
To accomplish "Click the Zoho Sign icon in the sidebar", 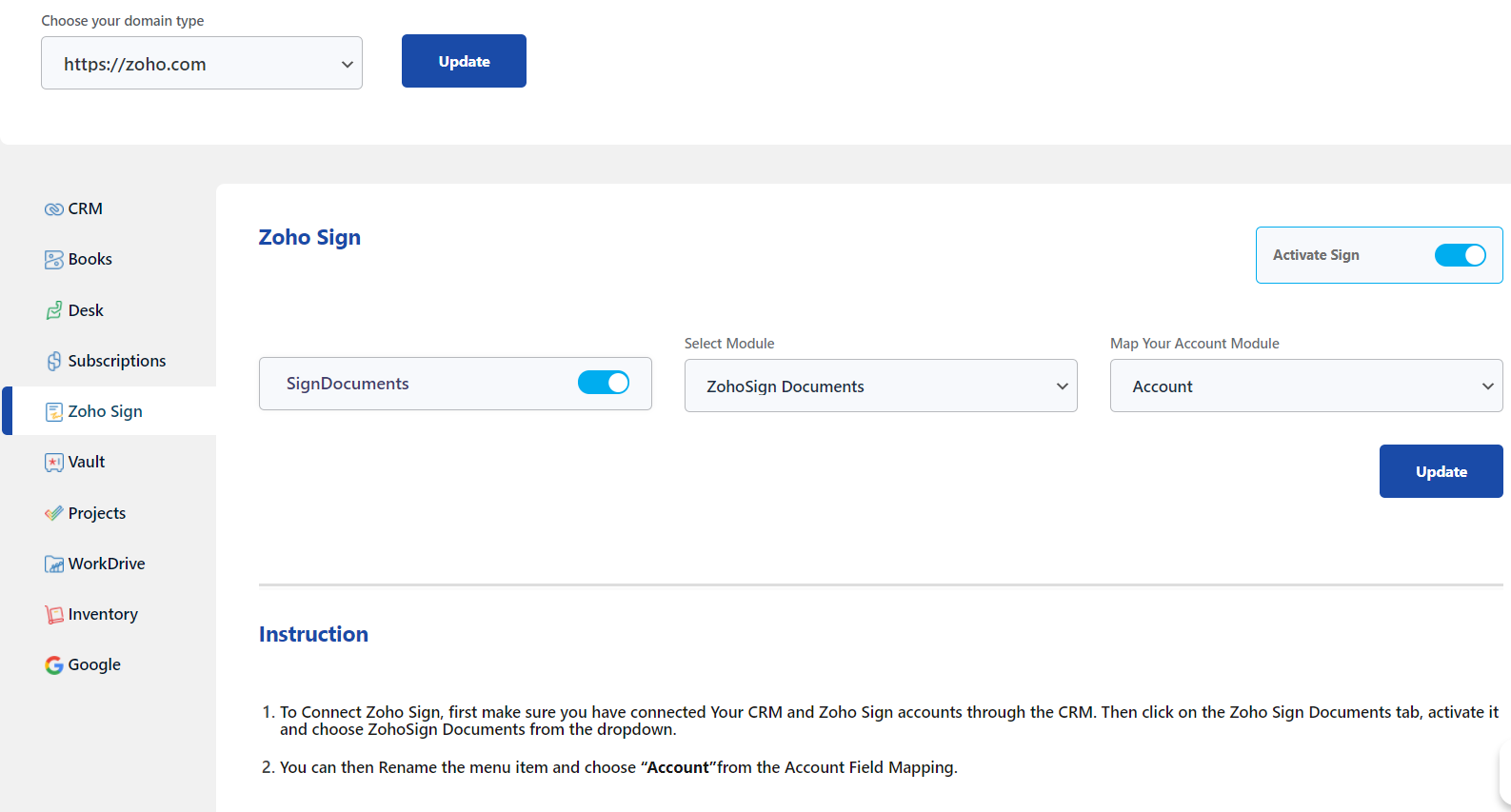I will tap(54, 412).
